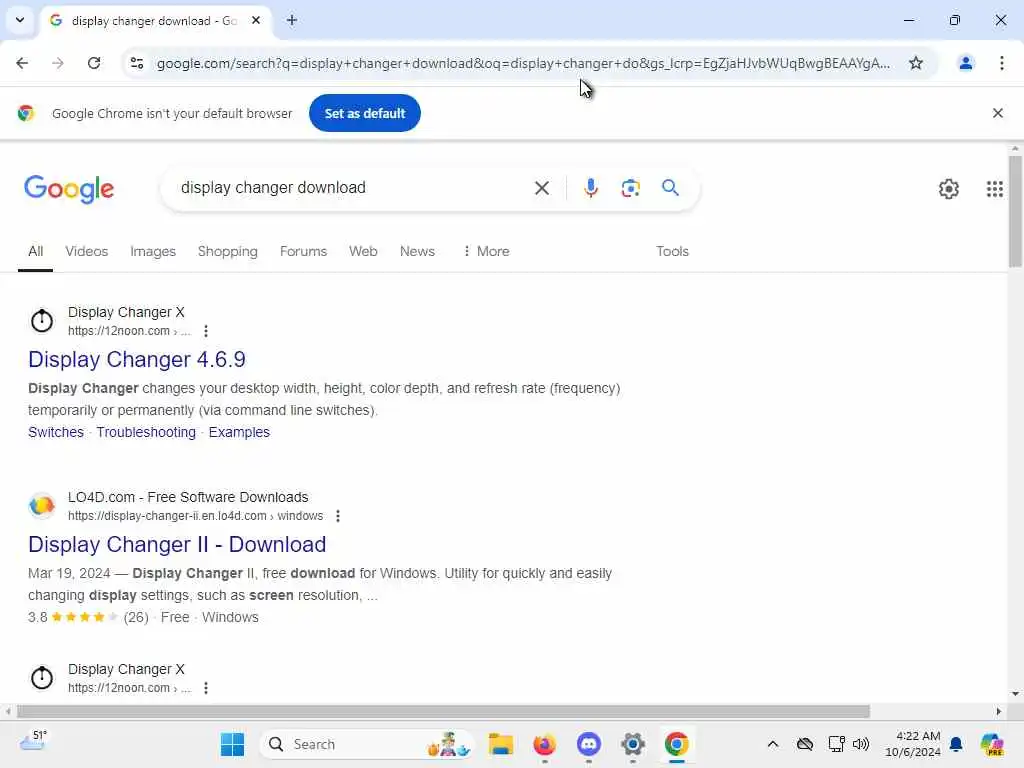
Task: Switch to the Images tab
Action: click(x=153, y=251)
